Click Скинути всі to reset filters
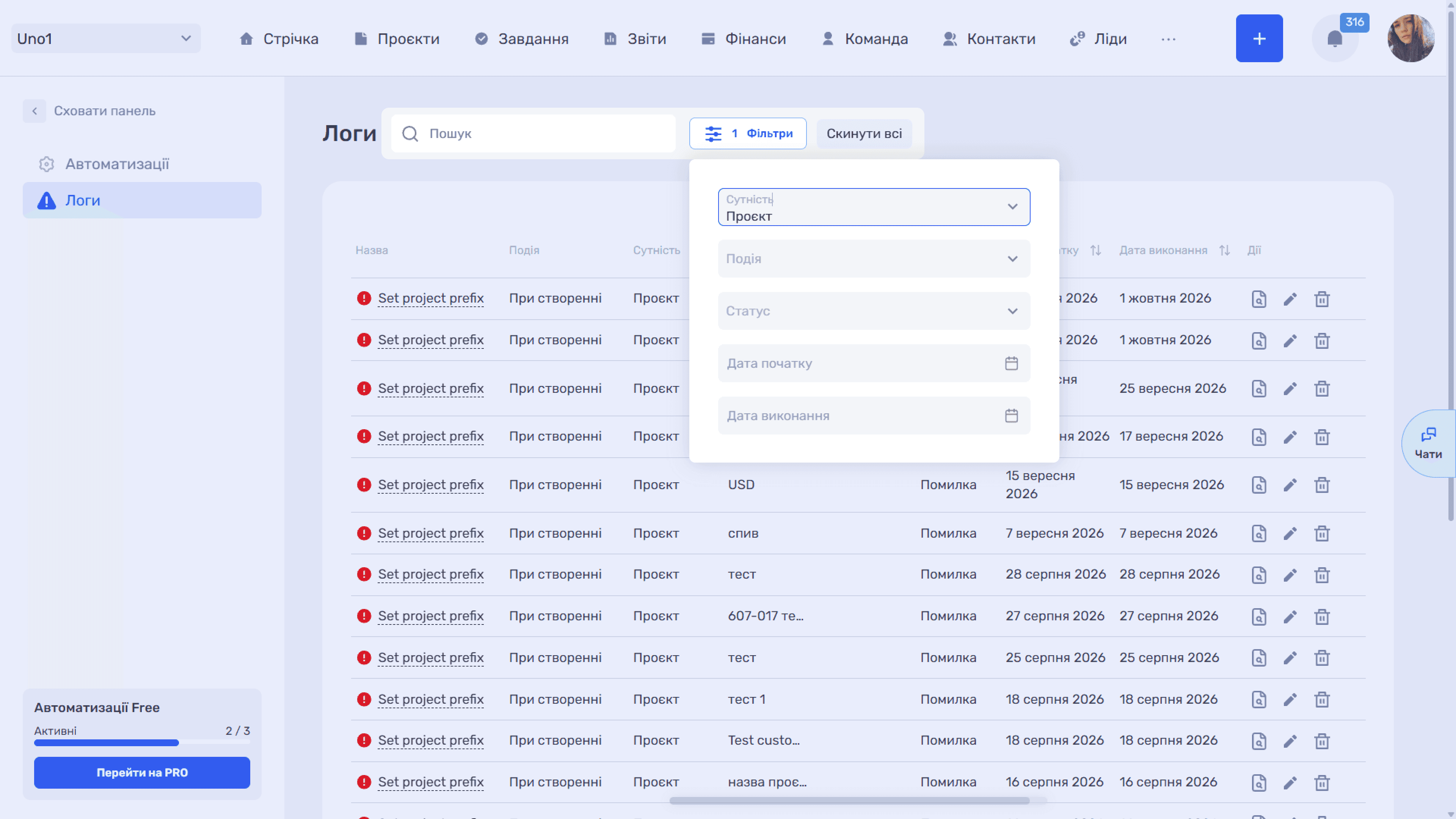 click(x=864, y=133)
